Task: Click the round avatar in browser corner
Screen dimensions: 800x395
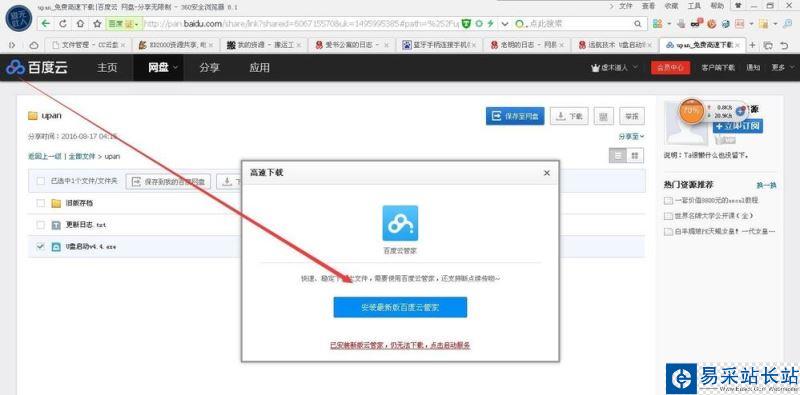Action: (19, 19)
